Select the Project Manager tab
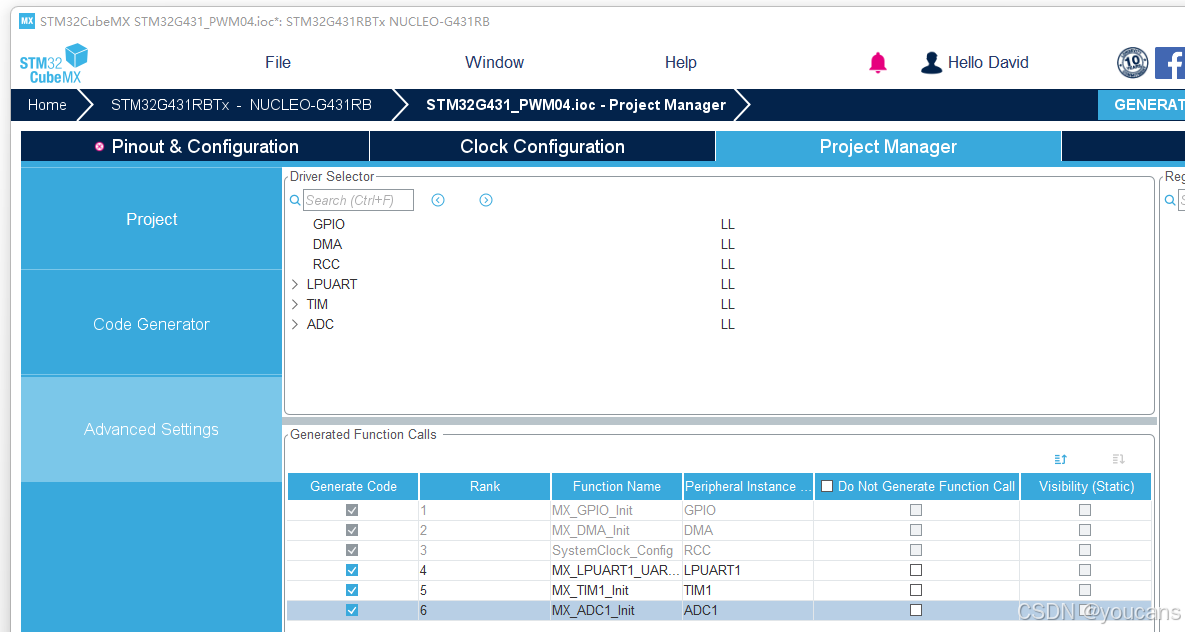 click(888, 147)
